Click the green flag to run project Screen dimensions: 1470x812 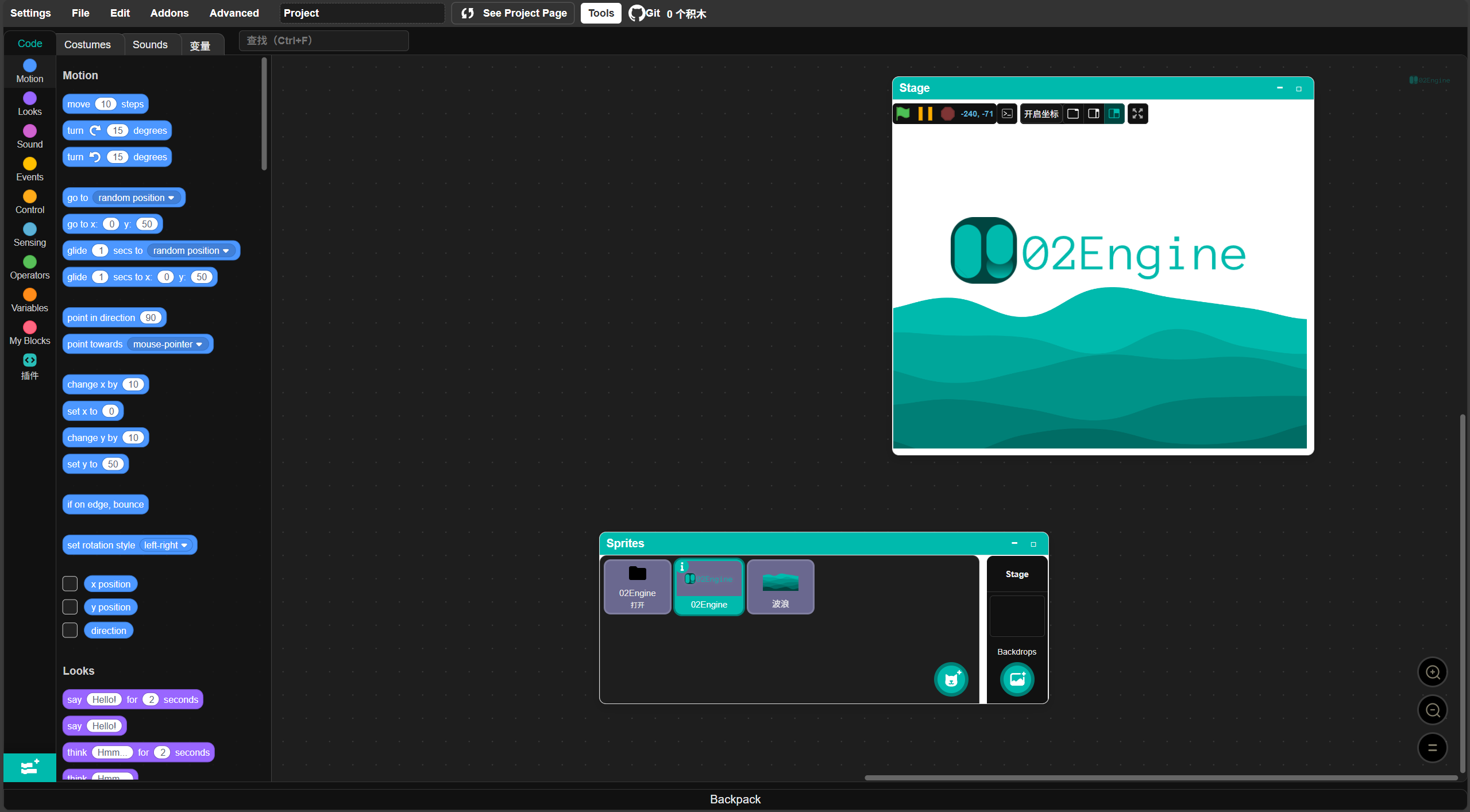click(902, 113)
